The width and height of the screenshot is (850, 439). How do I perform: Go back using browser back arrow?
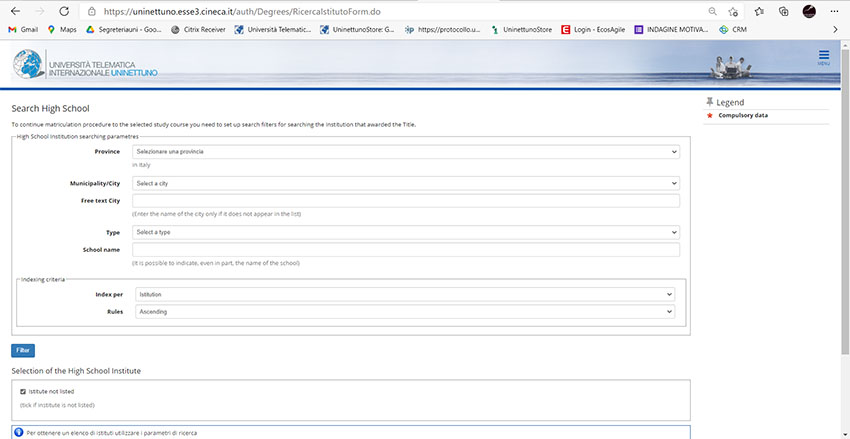14,11
